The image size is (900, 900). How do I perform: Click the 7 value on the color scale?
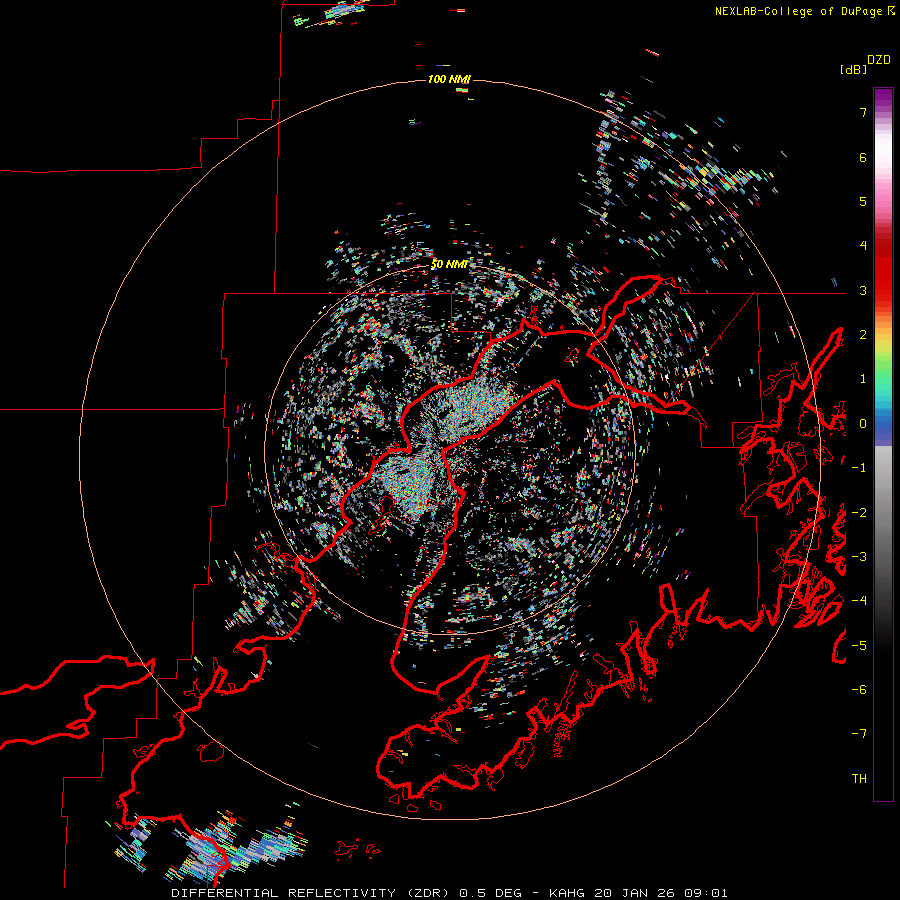(863, 112)
